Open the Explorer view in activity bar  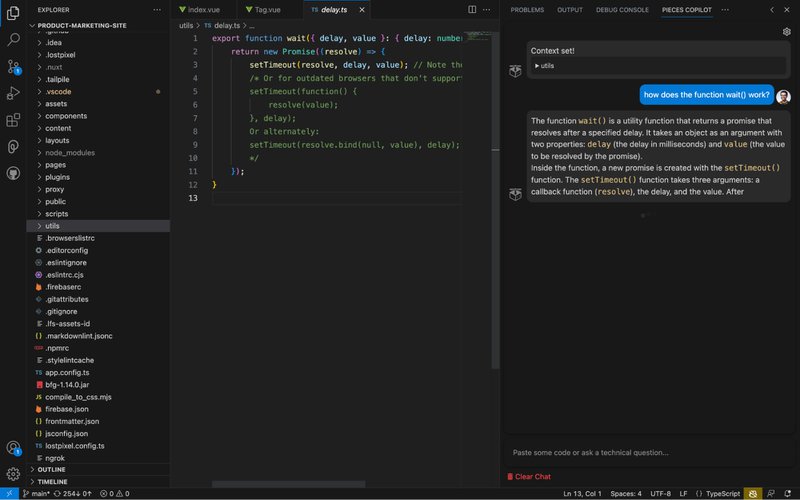click(13, 13)
